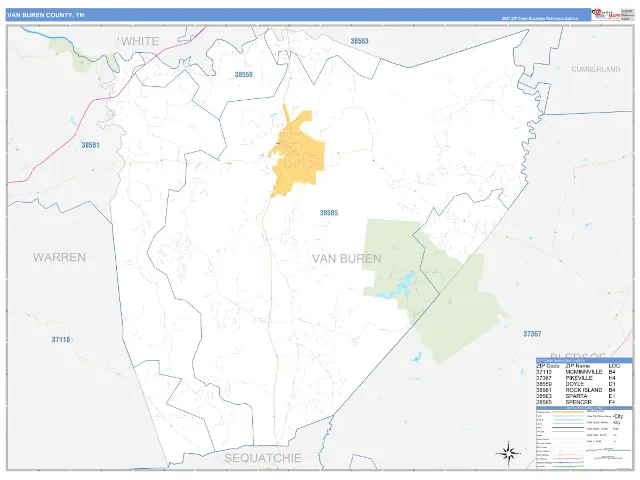Click ZIP code label 38583 on map

[x=359, y=41]
